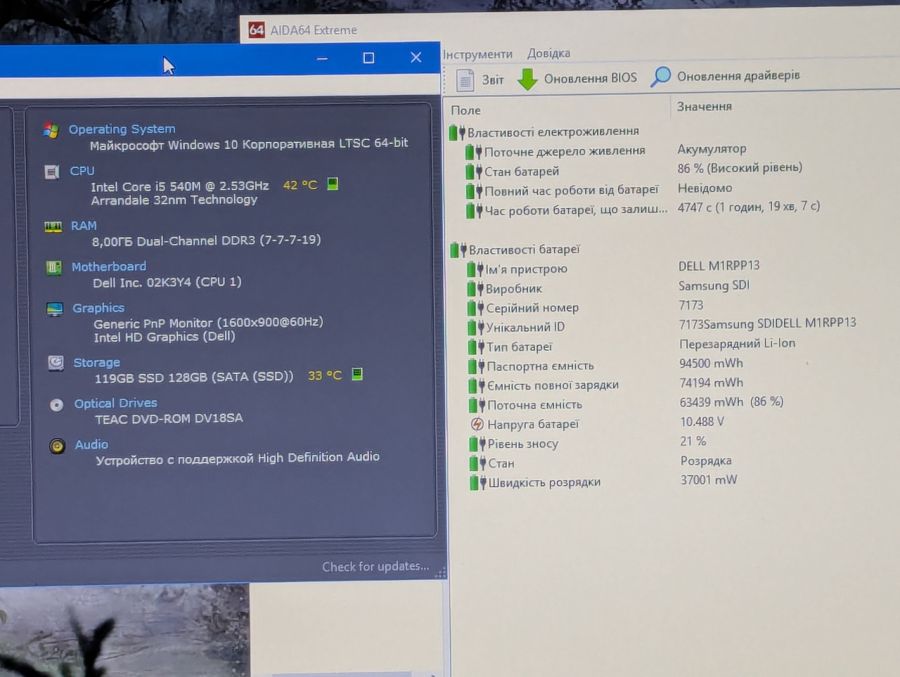Open the CPU link
The width and height of the screenshot is (900, 677).
[x=82, y=171]
